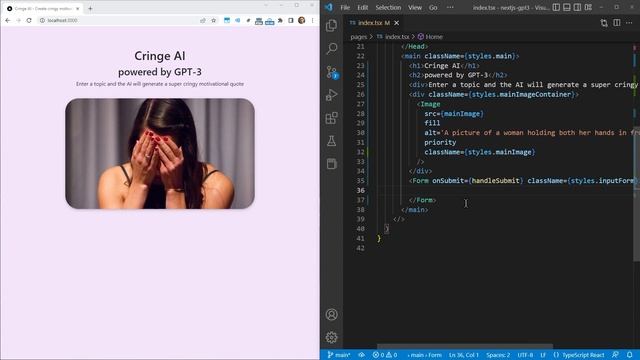Go forward in the Chrome browser
640x360 pixels.
coord(18,20)
